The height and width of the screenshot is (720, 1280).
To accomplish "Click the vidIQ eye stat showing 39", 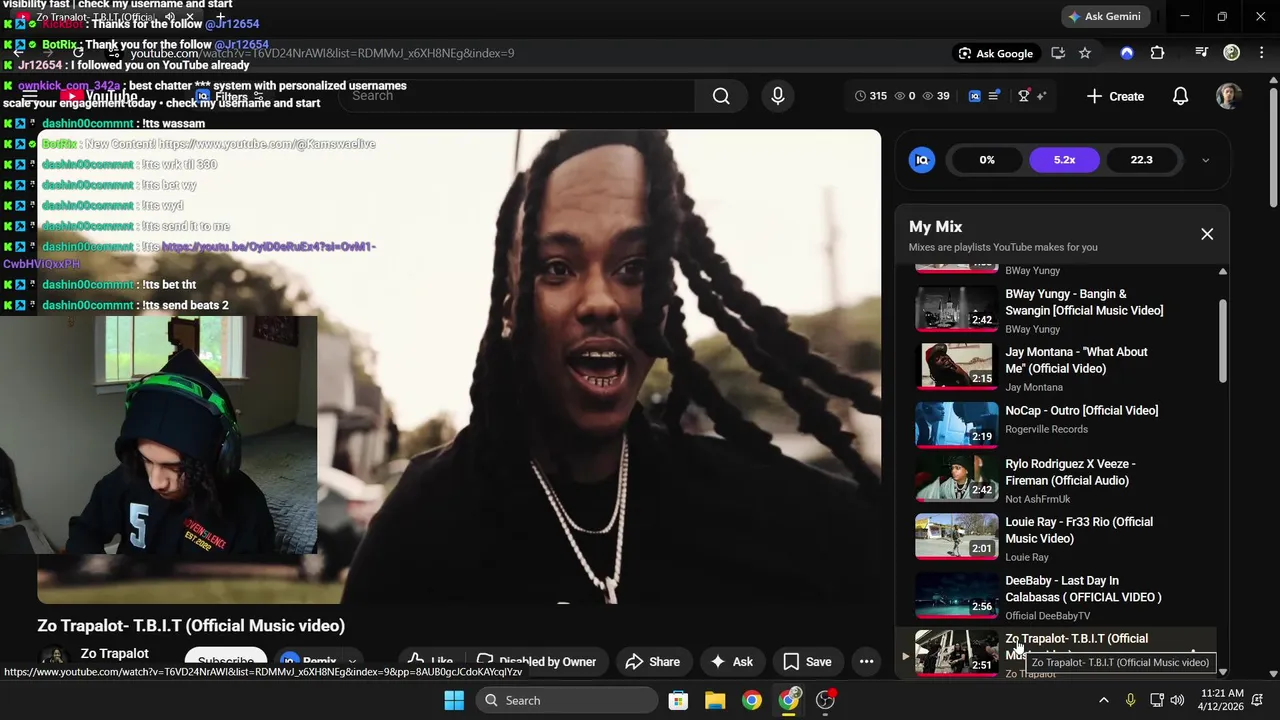I will [x=936, y=96].
